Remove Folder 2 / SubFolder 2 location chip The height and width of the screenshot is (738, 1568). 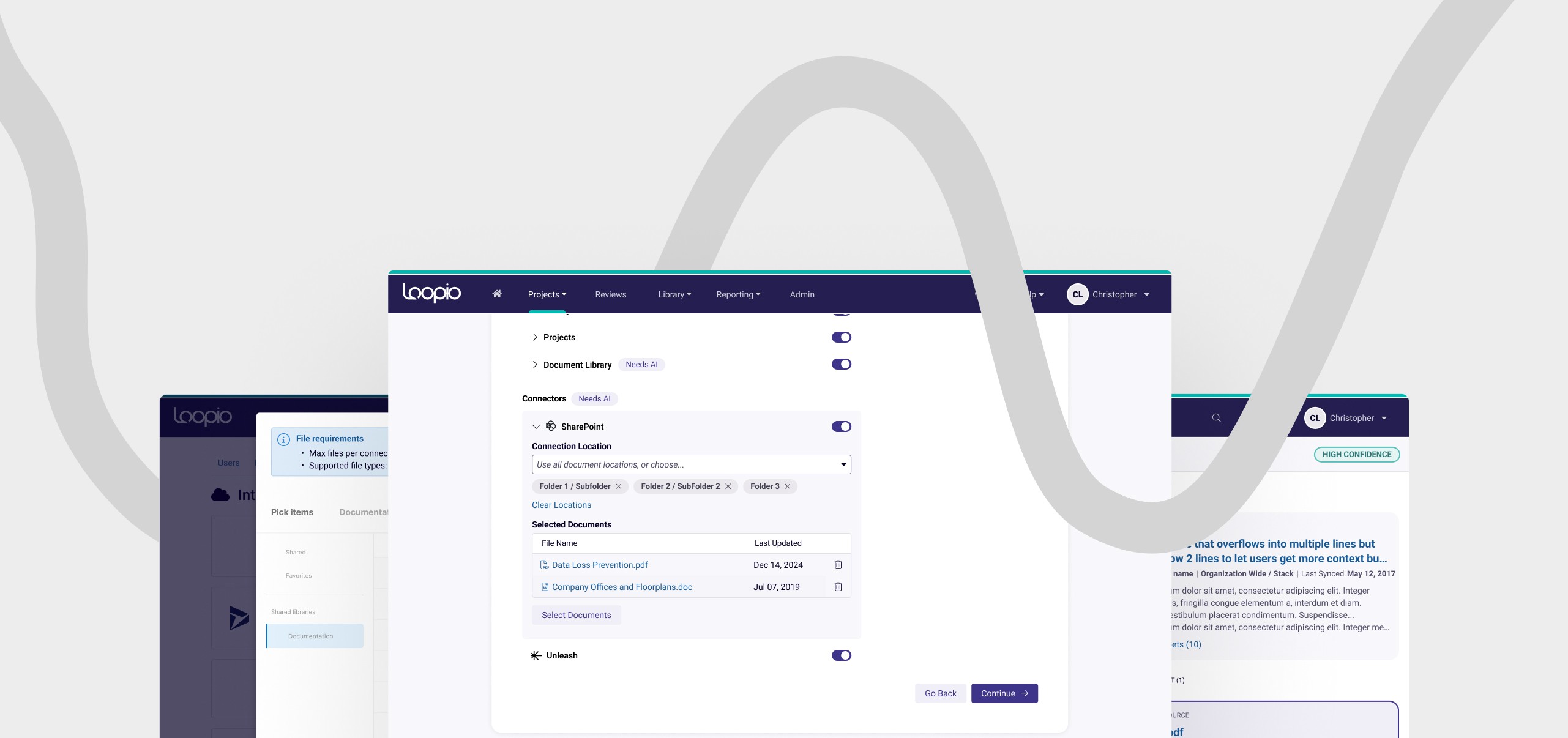(728, 486)
